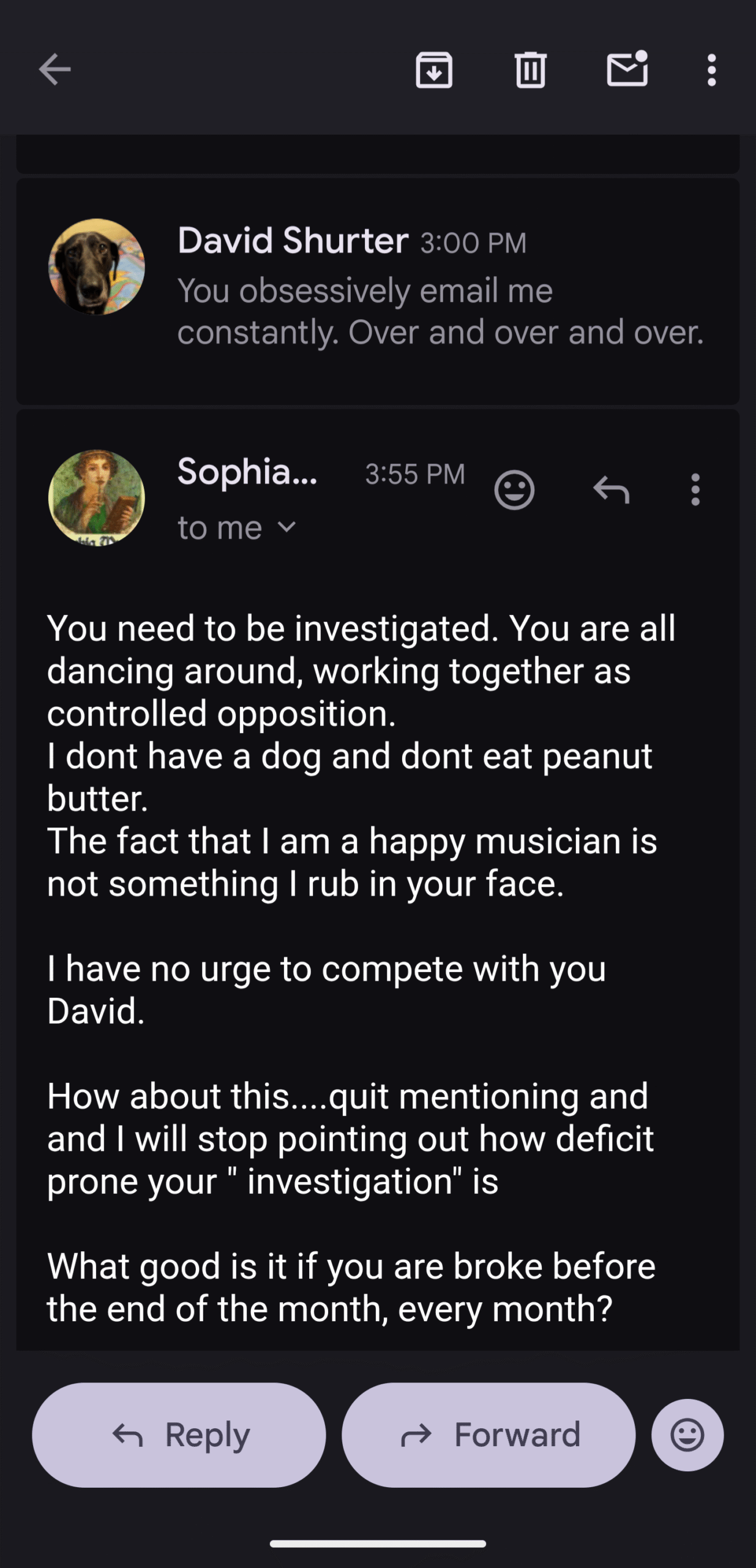Tap the email body text starting "You need"
This screenshot has height=1568, width=756.
(361, 671)
